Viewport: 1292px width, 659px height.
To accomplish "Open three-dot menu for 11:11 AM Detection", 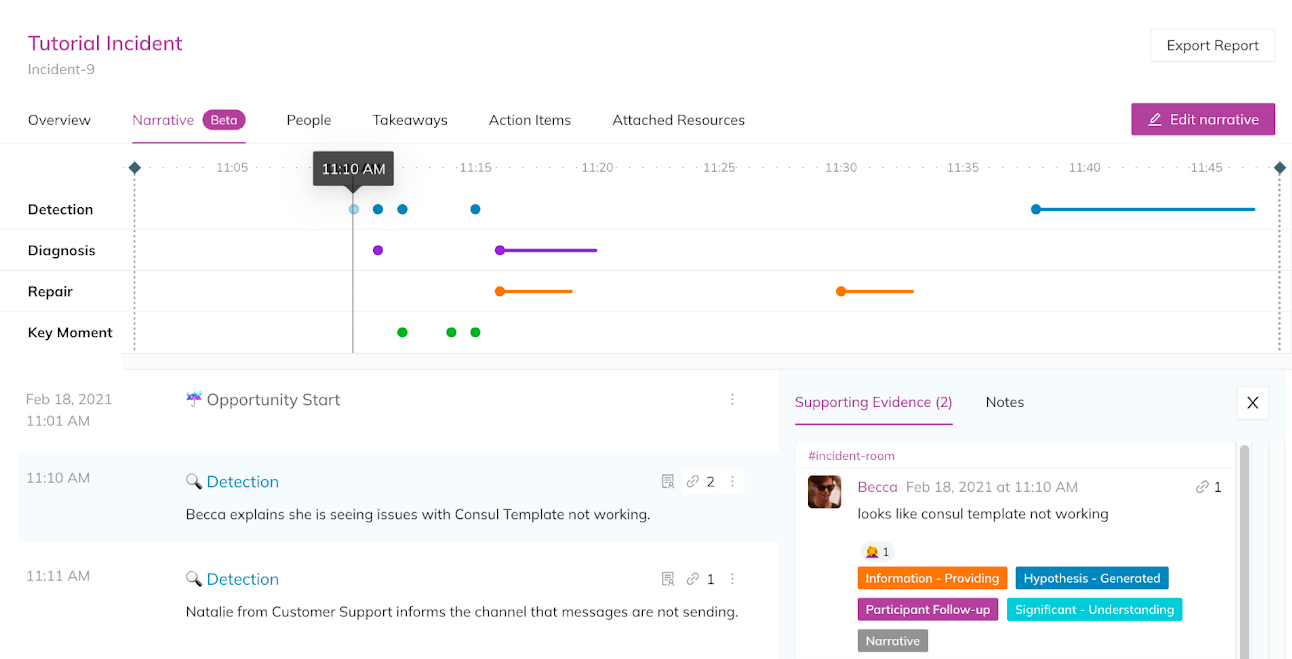I will click(732, 579).
